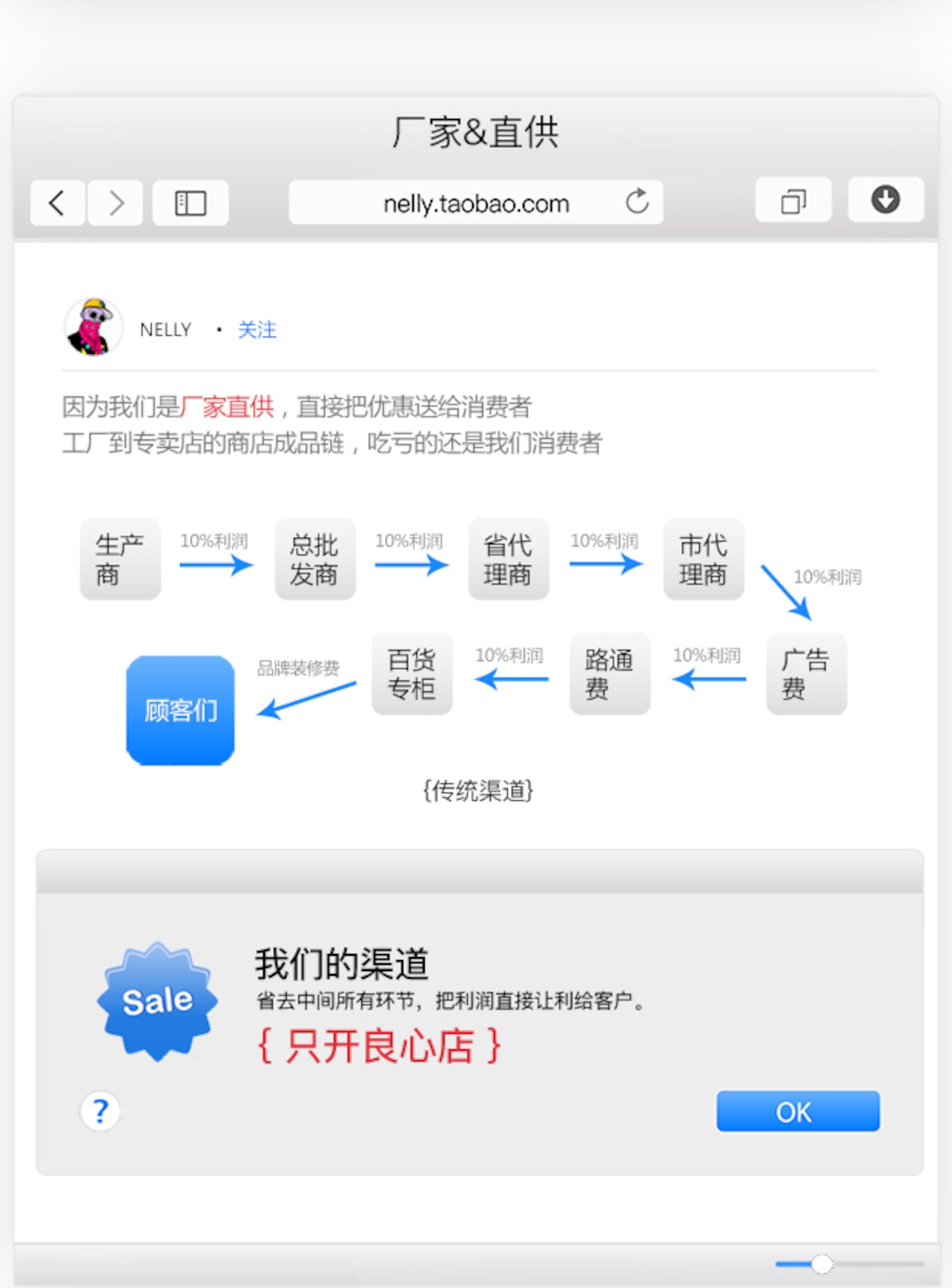The height and width of the screenshot is (1288, 952).
Task: Select the 路通费 box
Action: coord(611,674)
